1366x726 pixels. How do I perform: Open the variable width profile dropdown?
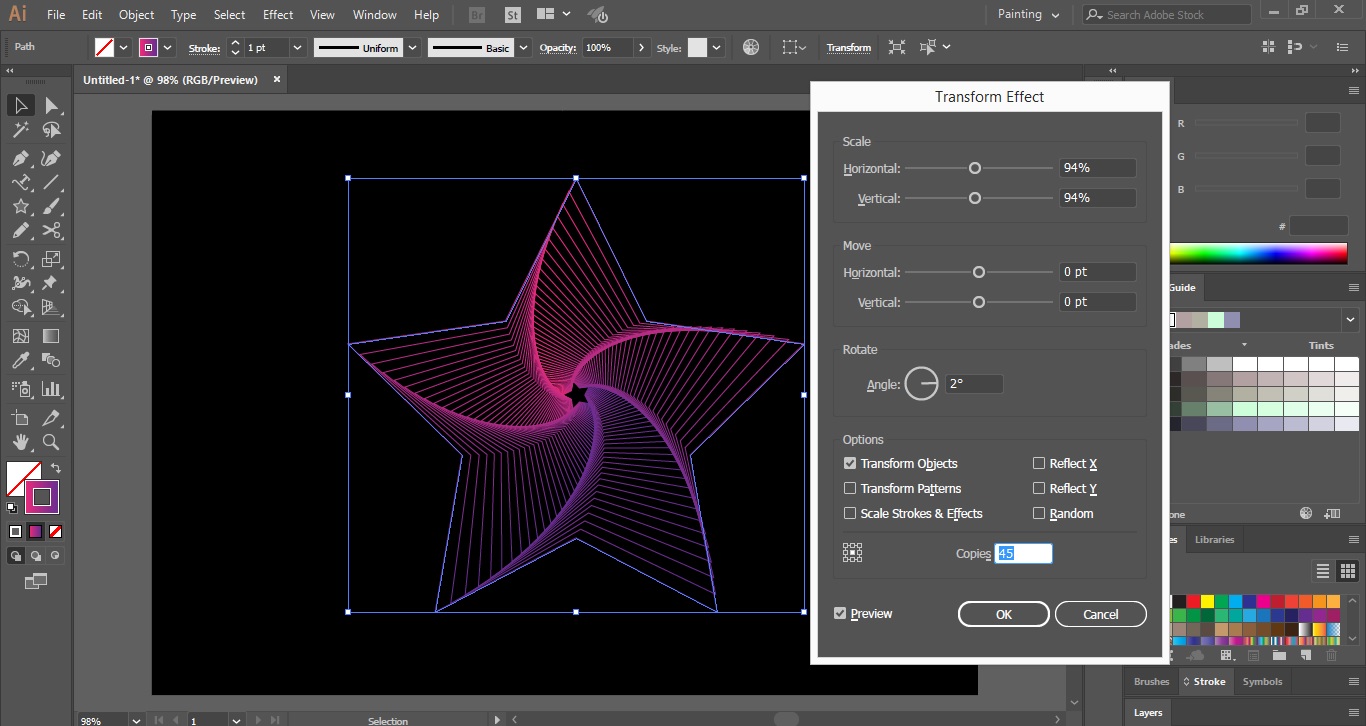coord(413,47)
